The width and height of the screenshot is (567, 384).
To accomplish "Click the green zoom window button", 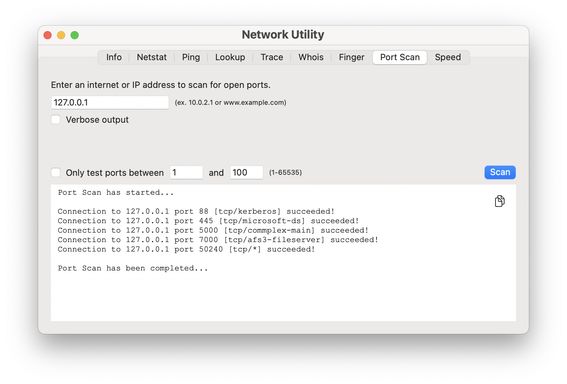I will coord(75,35).
